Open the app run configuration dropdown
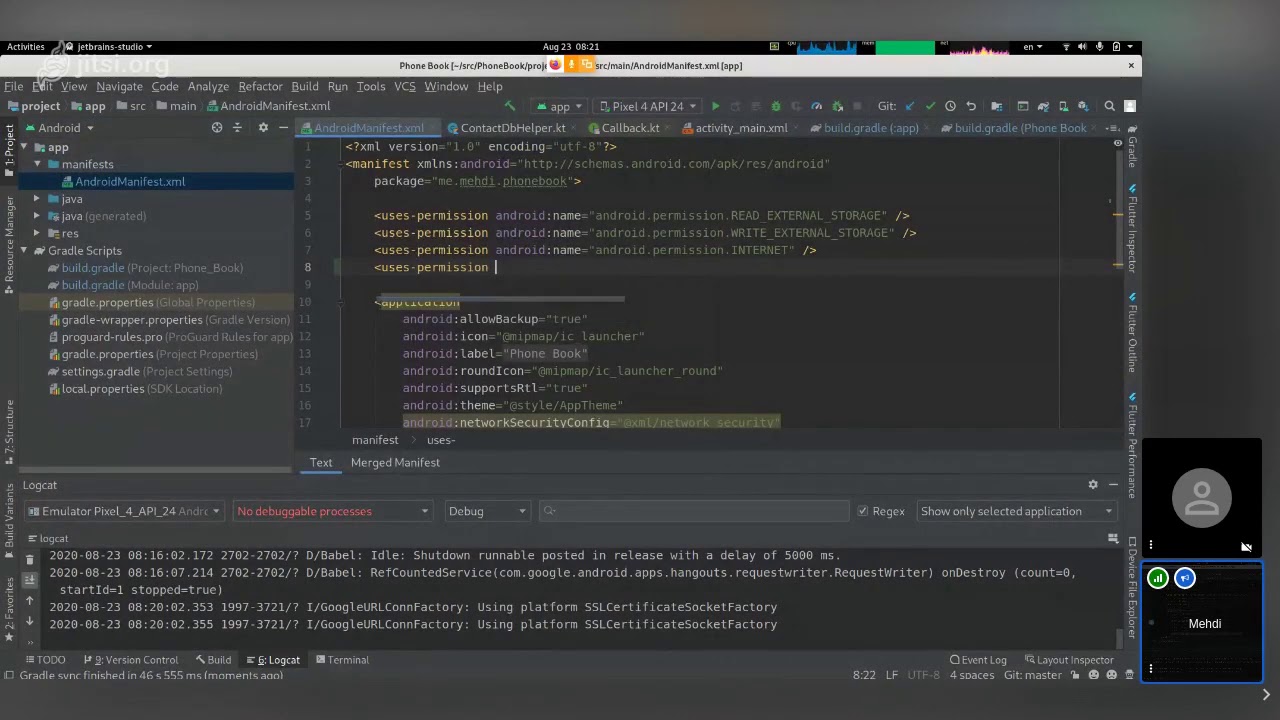 (x=560, y=106)
